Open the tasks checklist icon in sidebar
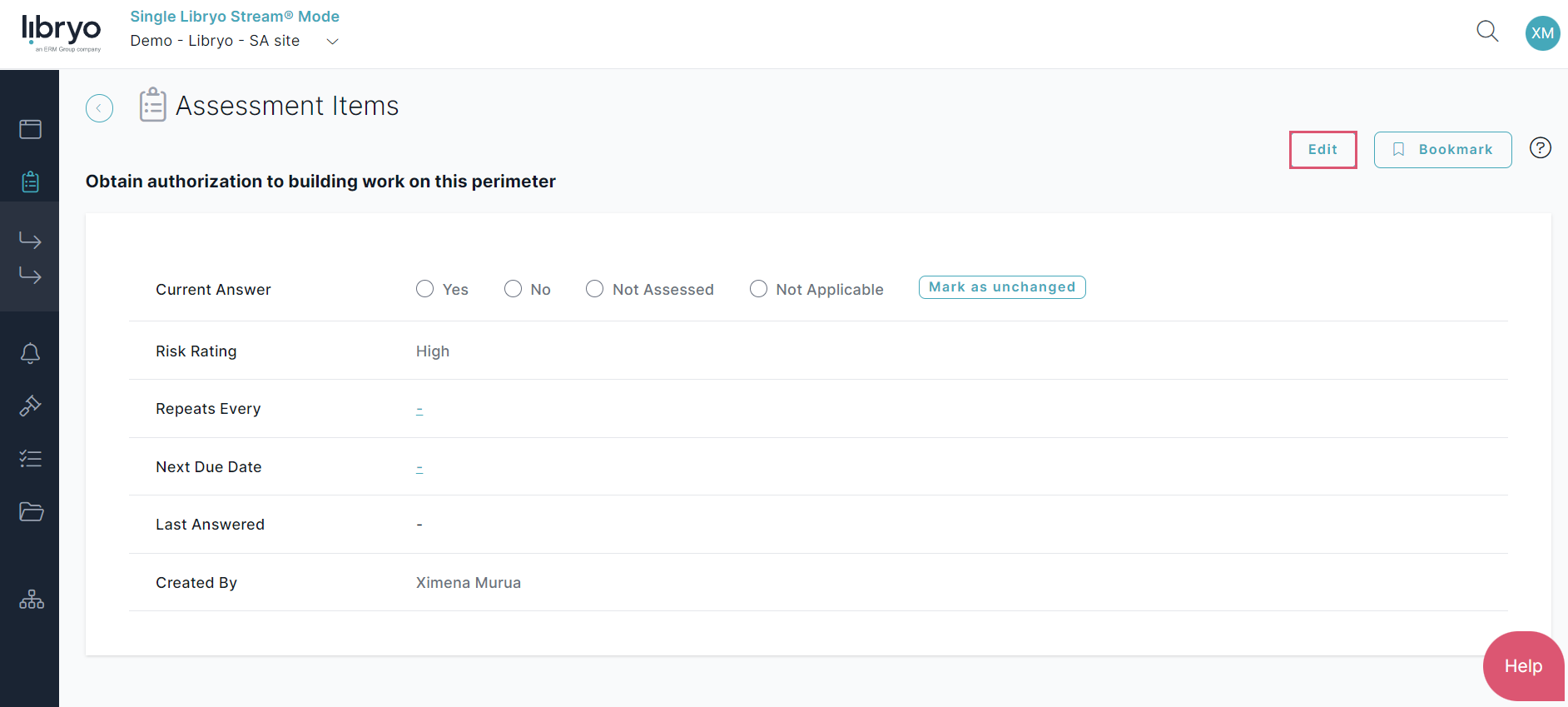1568x707 pixels. [31, 459]
